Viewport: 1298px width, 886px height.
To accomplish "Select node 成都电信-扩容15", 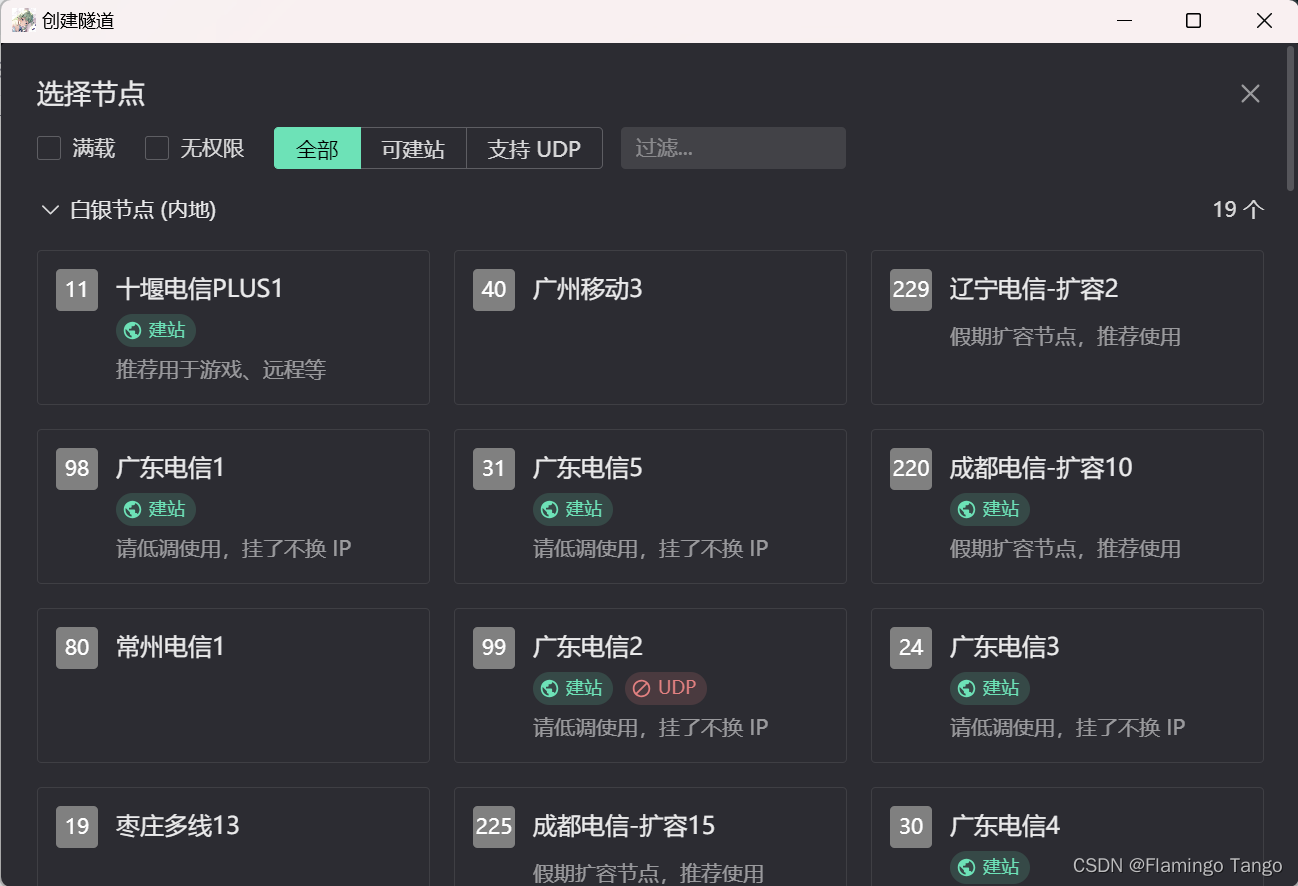I will click(x=650, y=836).
